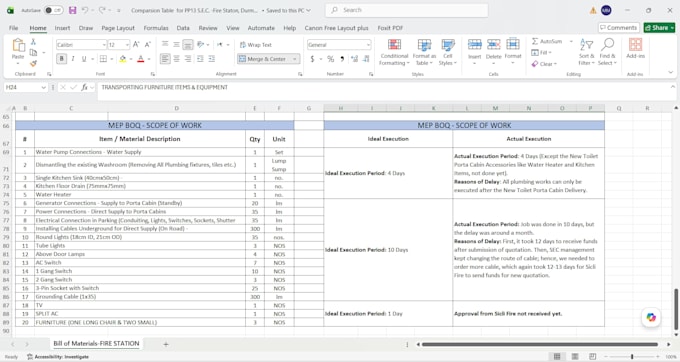Apply the yellow Fill Color swatch

123,59
